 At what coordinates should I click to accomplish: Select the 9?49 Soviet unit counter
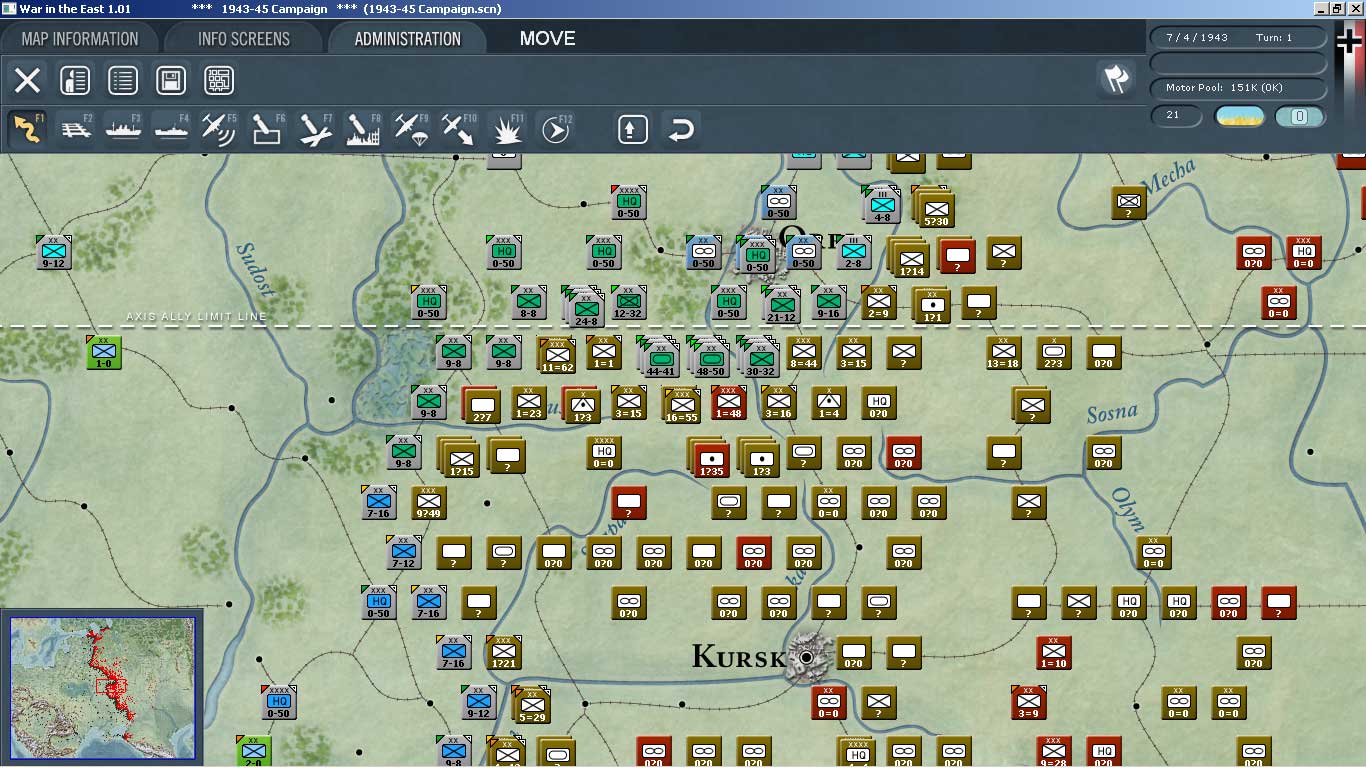pos(428,502)
